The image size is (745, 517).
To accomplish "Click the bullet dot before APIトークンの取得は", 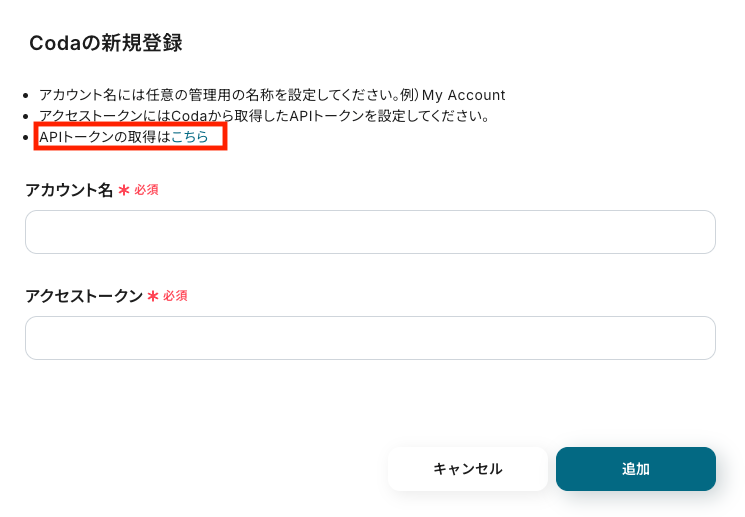I will 27,138.
